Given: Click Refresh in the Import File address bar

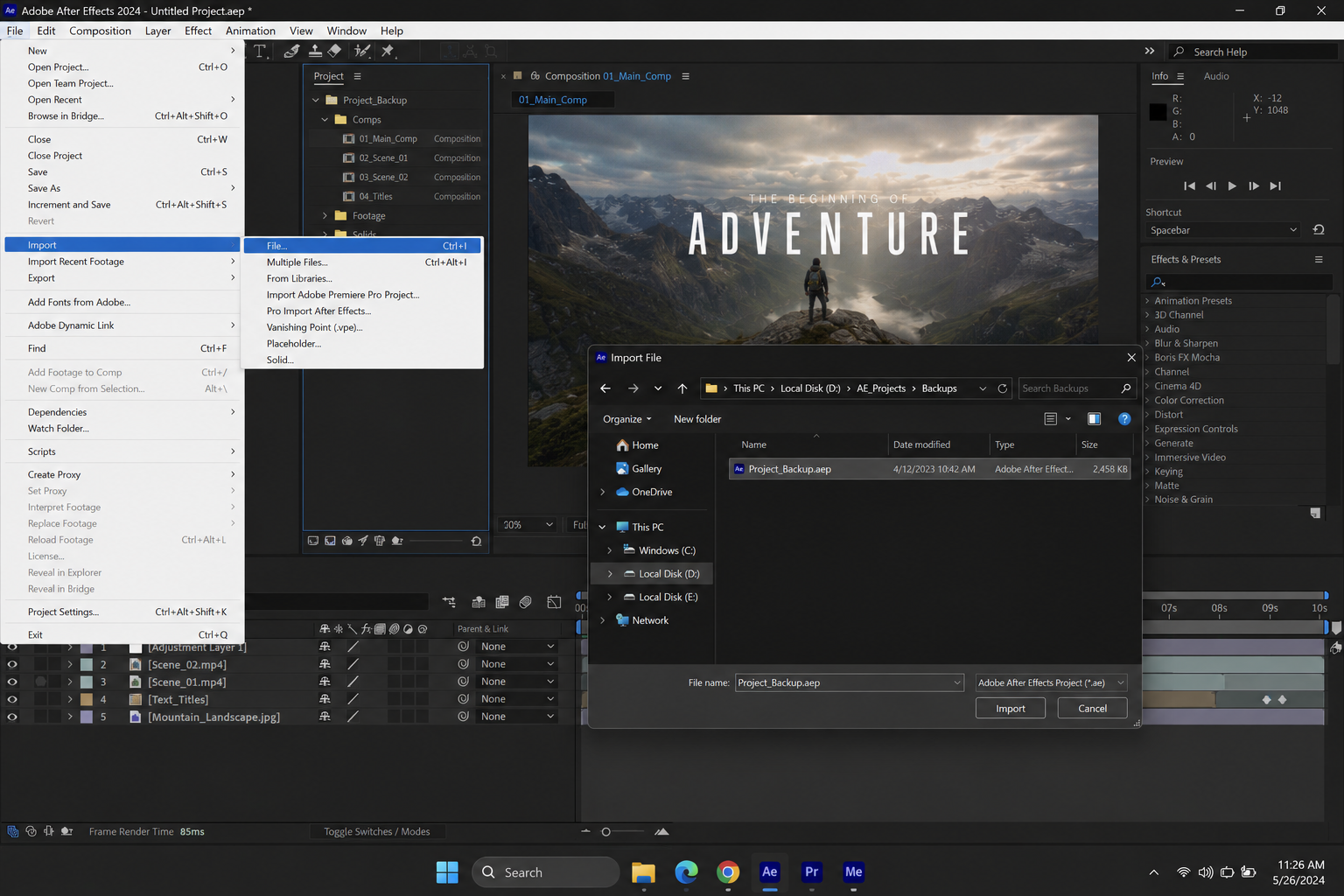Looking at the screenshot, I should (x=1003, y=388).
